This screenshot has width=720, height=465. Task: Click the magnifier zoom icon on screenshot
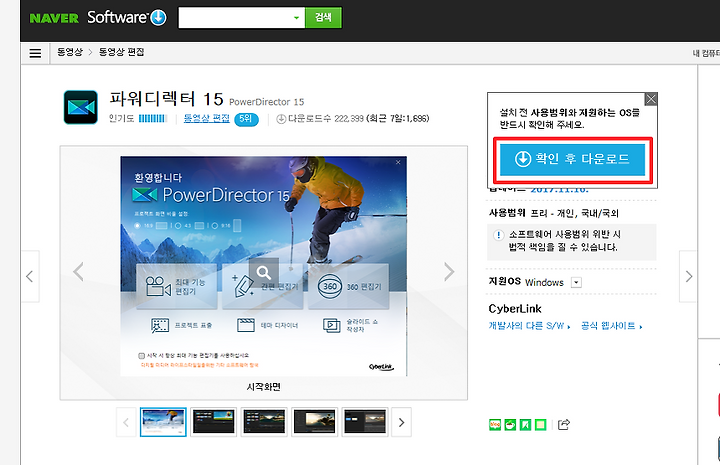click(x=264, y=273)
